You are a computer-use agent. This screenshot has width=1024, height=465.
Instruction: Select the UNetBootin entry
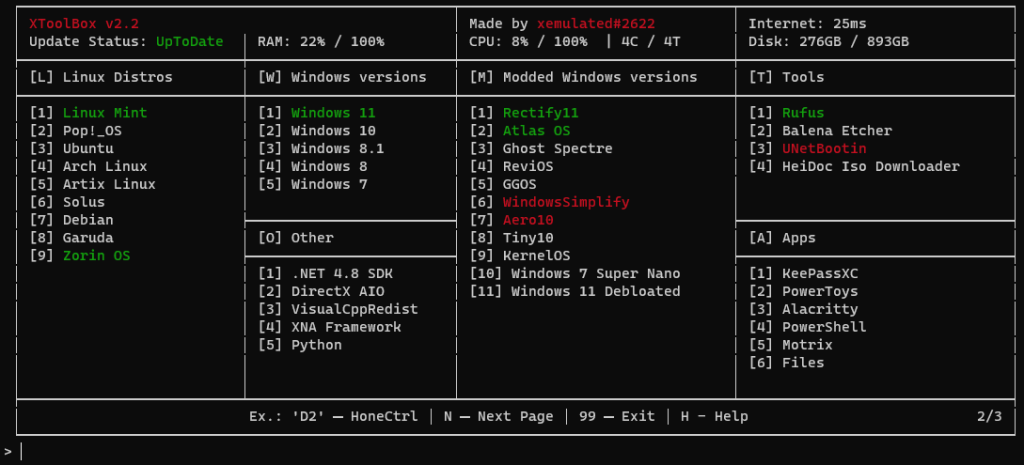tap(807, 148)
